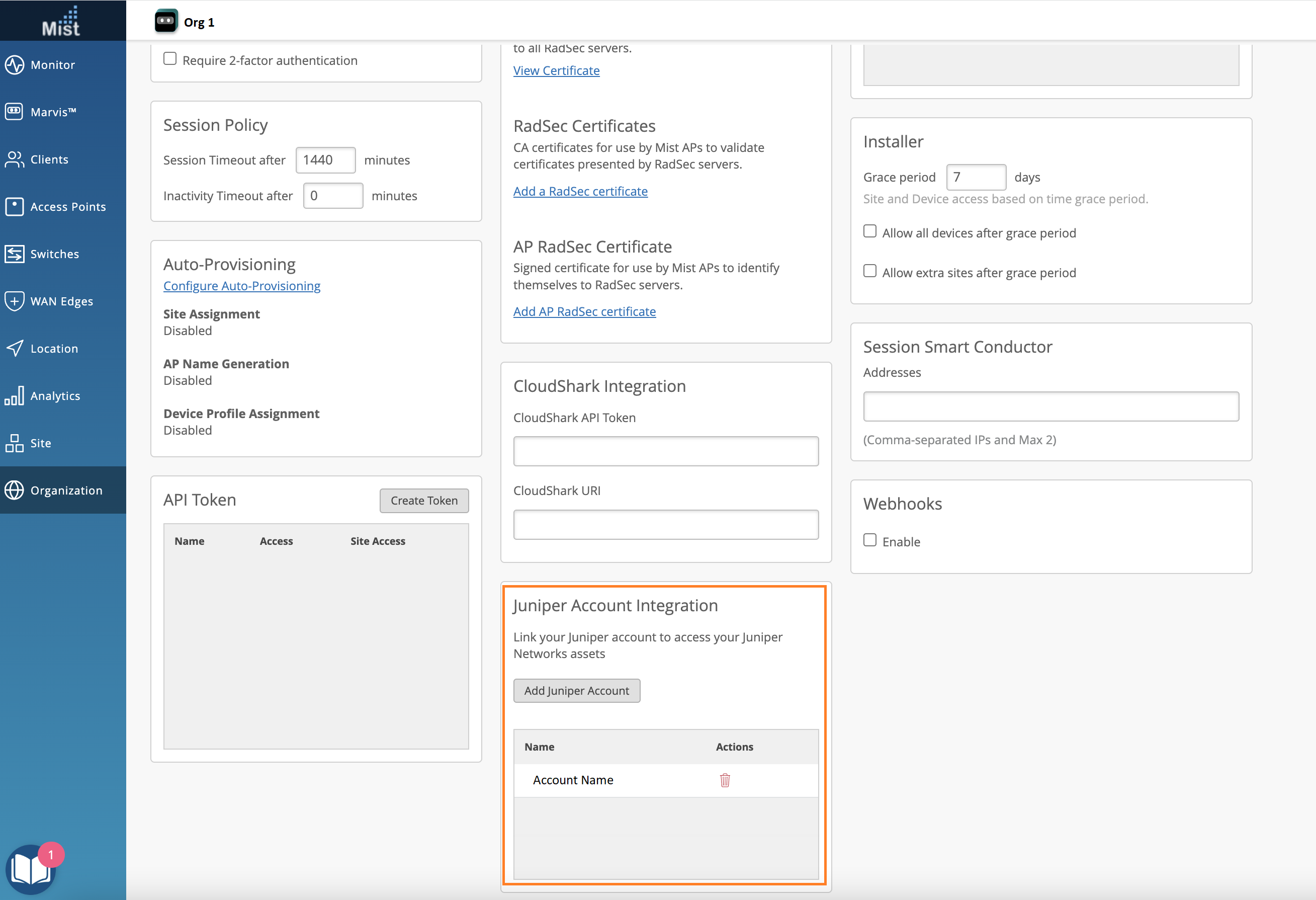This screenshot has width=1316, height=900.
Task: Check Allow extra sites after grace period
Action: tap(870, 271)
